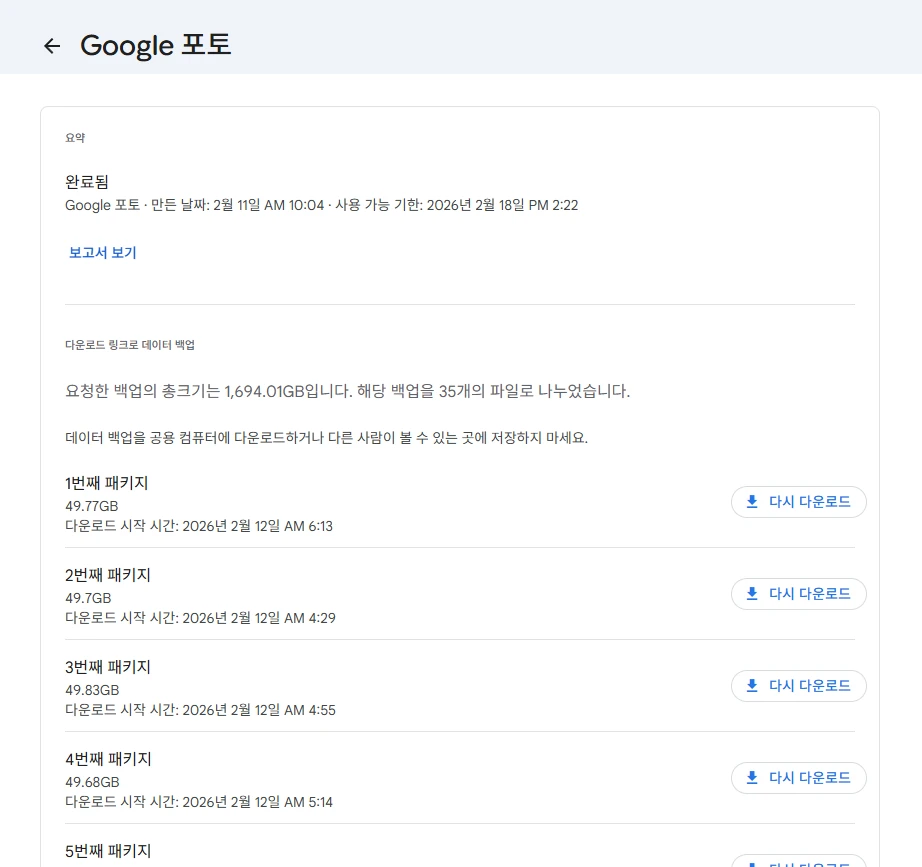Select the 49.77GB size label
Image resolution: width=922 pixels, height=867 pixels.
click(x=92, y=506)
